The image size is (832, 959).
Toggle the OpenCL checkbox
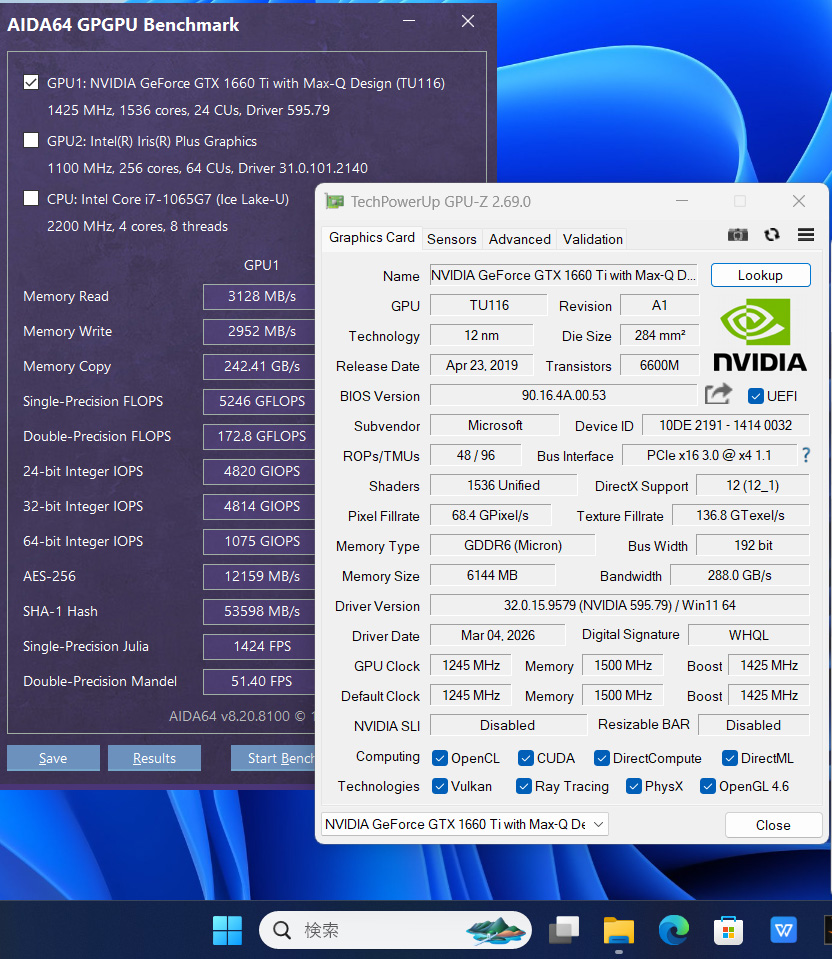440,758
